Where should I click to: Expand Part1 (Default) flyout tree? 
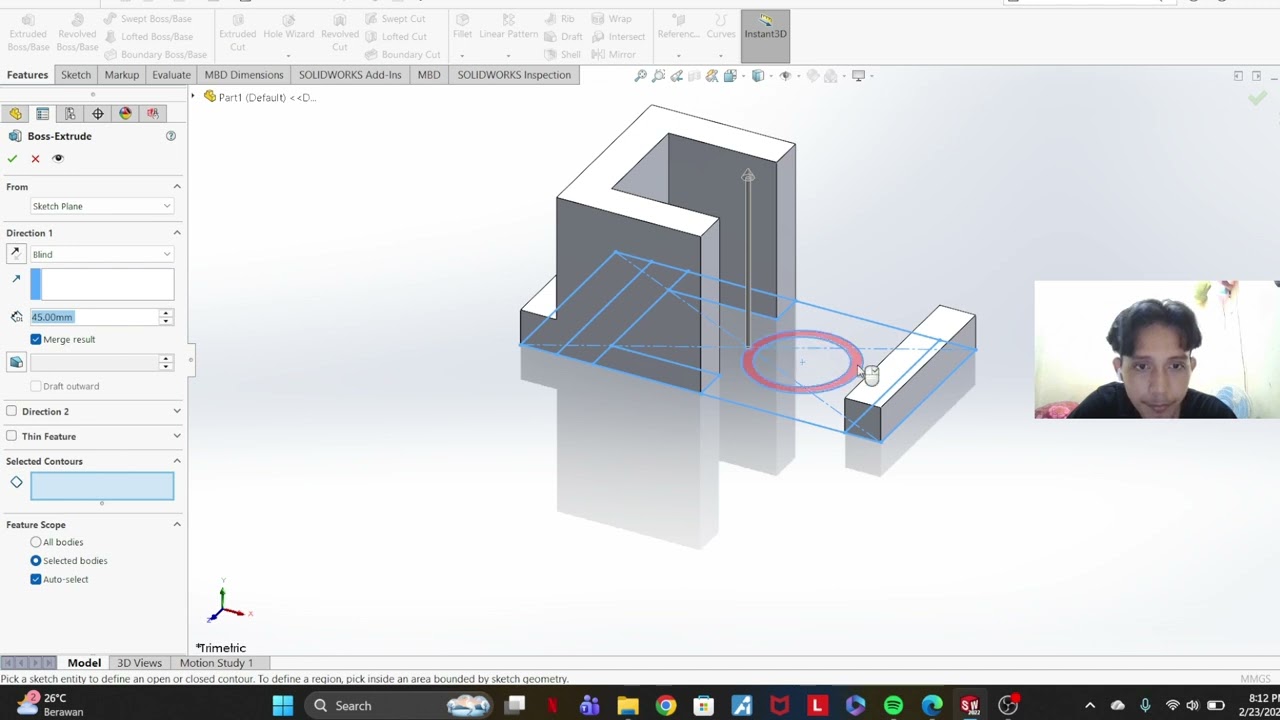[x=194, y=97]
